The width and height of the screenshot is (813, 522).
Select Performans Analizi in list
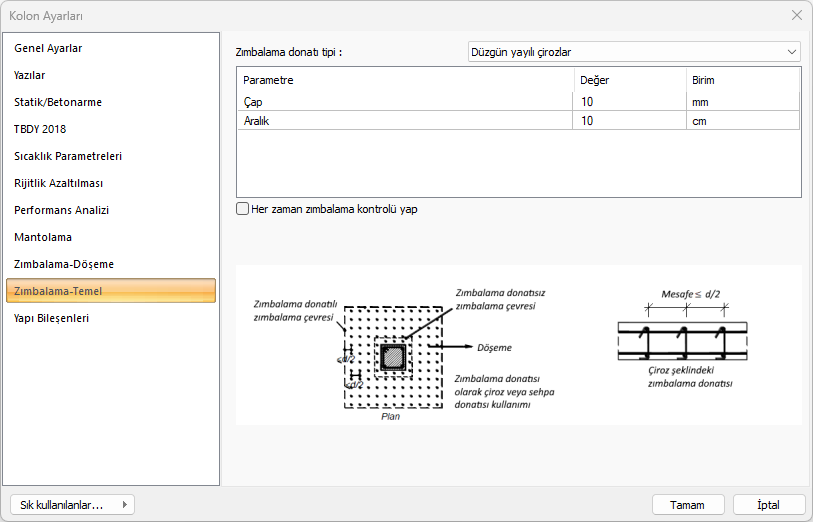coord(62,210)
